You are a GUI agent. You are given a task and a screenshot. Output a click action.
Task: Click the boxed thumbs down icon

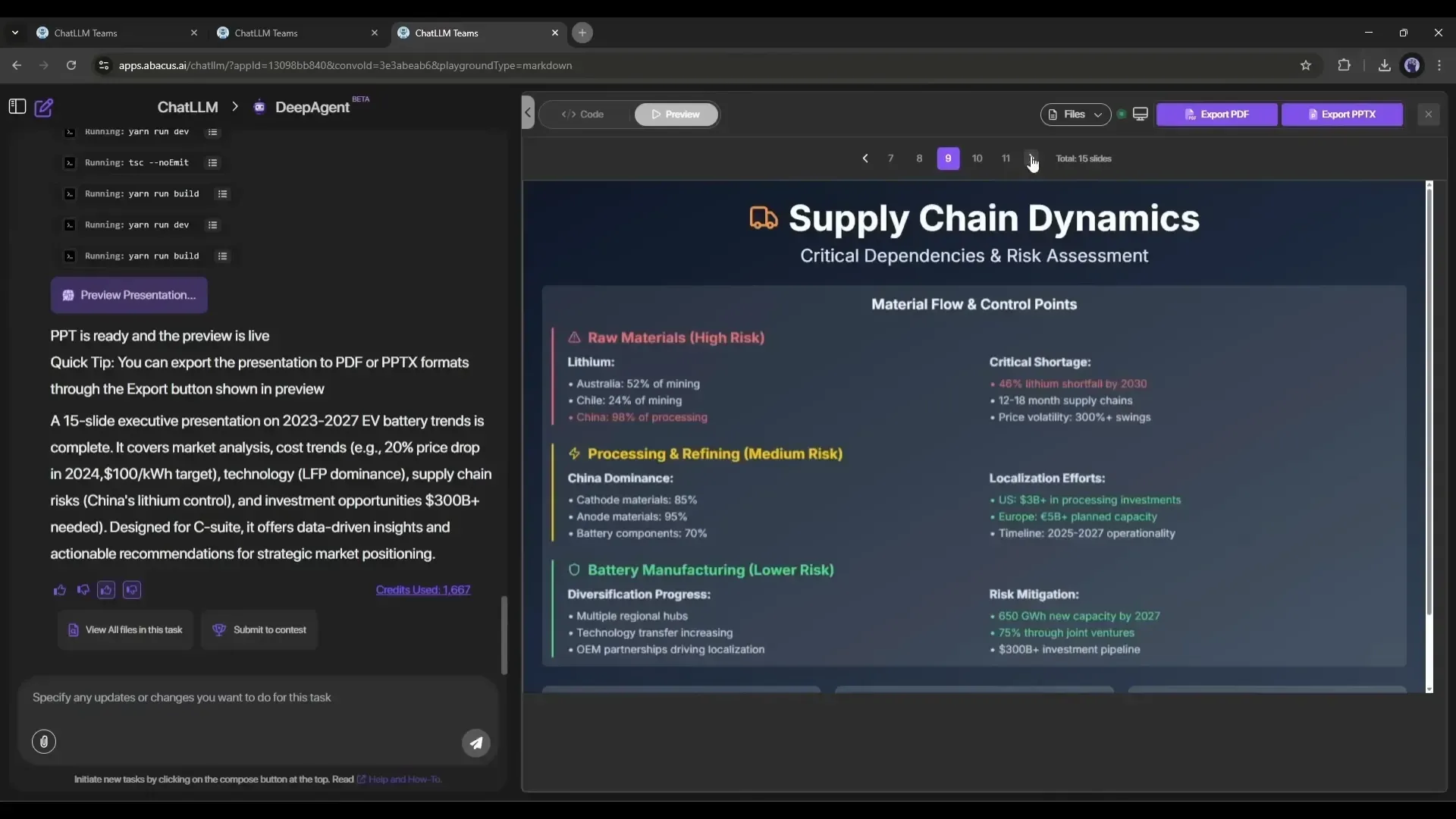coord(132,590)
